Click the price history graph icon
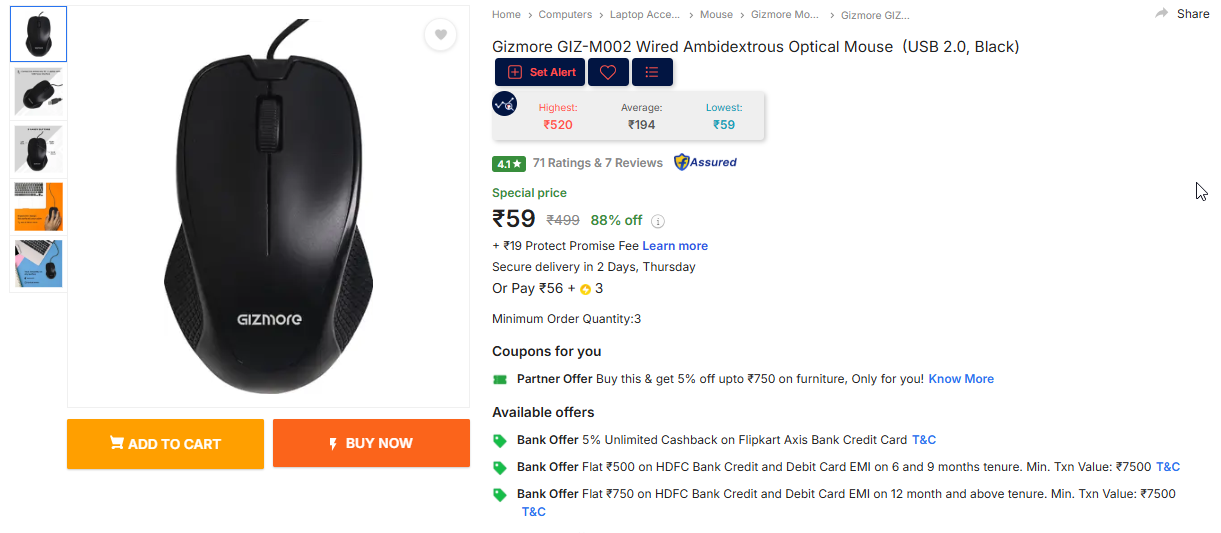Image resolution: width=1221 pixels, height=533 pixels. click(x=505, y=103)
